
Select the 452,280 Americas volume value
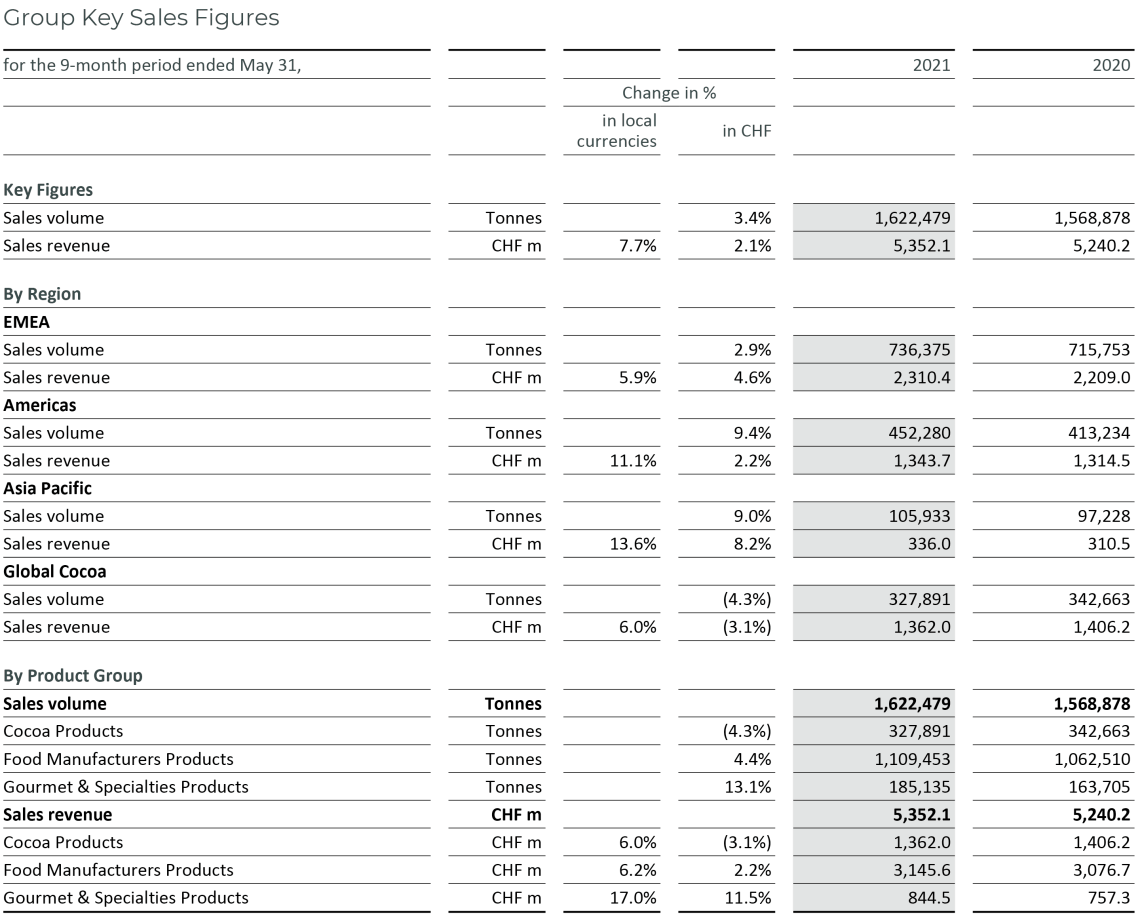point(916,433)
